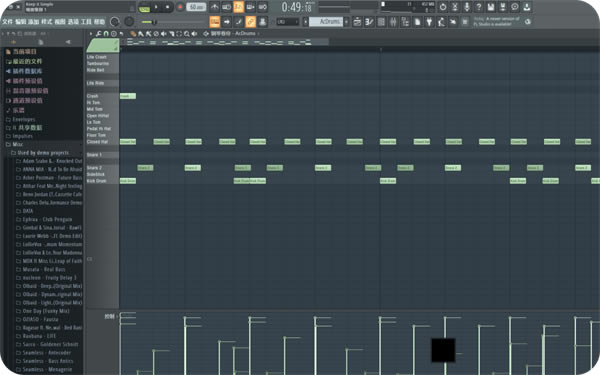This screenshot has width=600, height=375.
Task: Click the render export icon
Action: 503,7
